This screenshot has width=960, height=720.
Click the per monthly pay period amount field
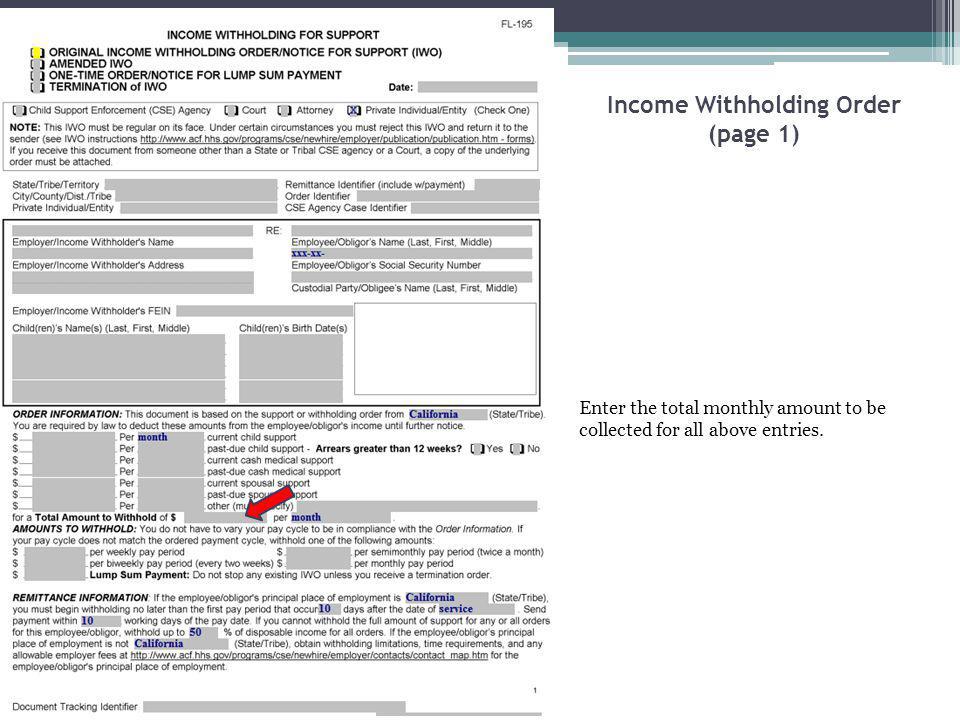click(318, 564)
